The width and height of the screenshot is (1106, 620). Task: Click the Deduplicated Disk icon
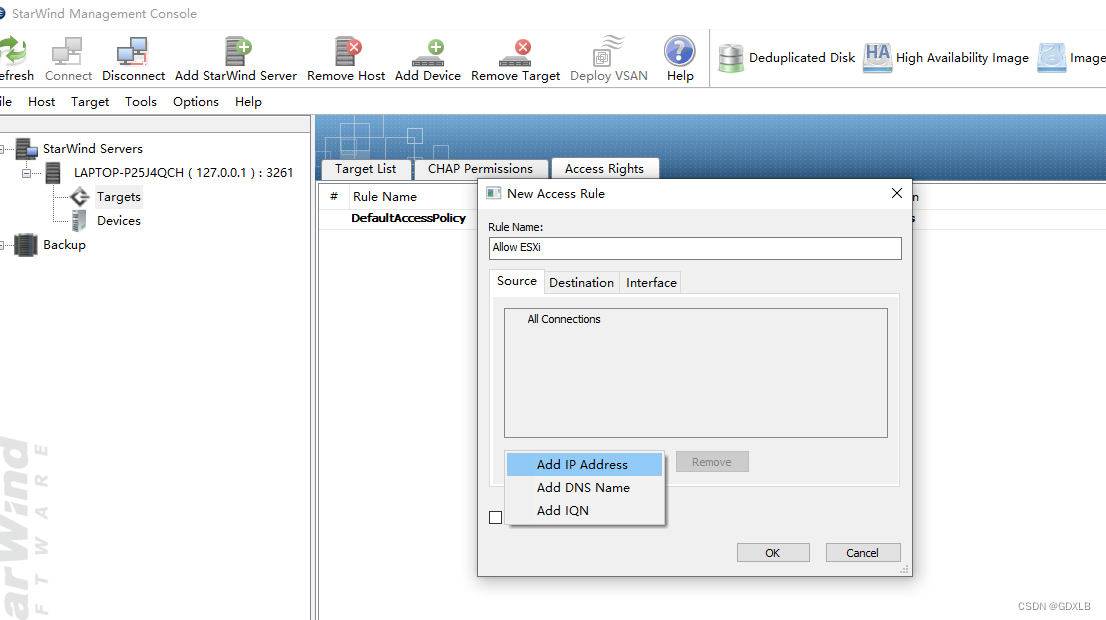click(x=731, y=58)
